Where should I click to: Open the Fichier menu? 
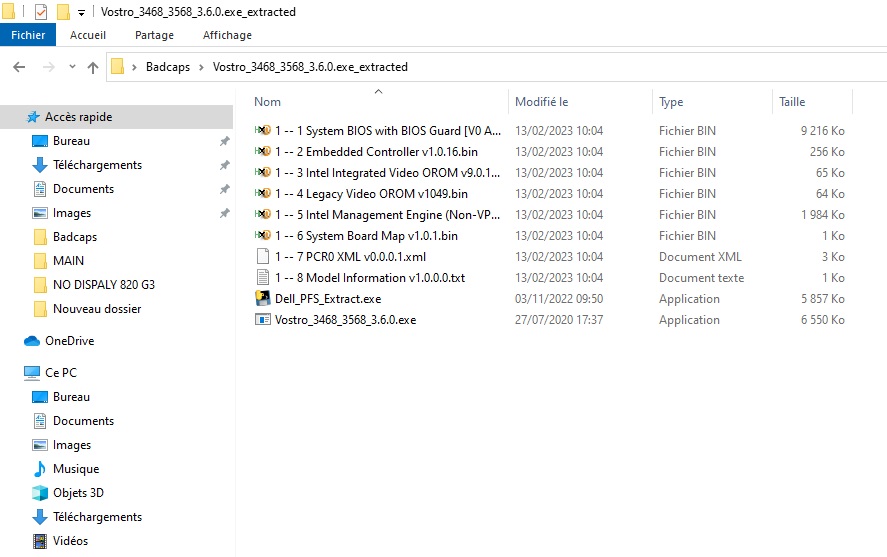coord(28,35)
